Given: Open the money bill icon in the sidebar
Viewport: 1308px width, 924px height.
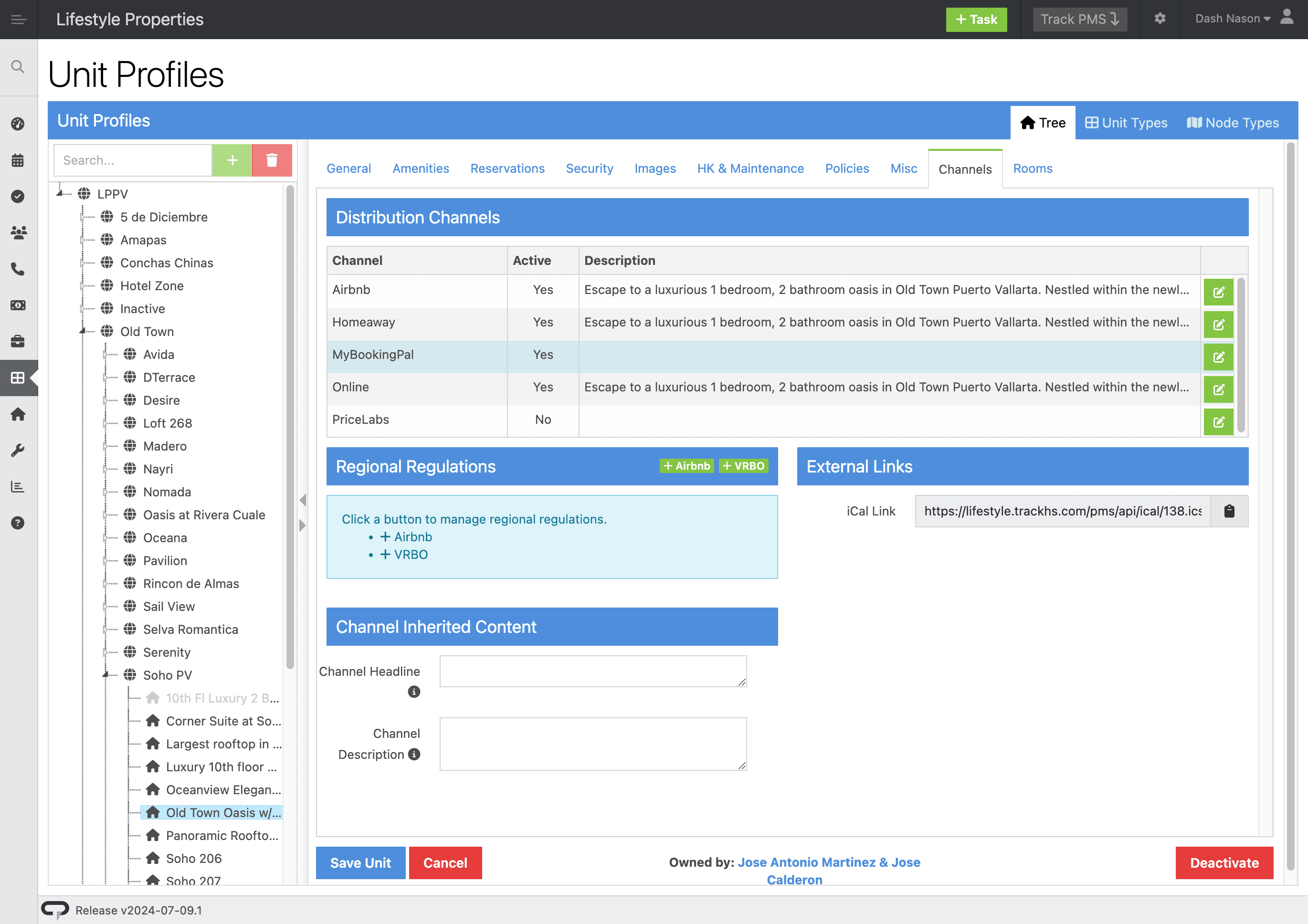Looking at the screenshot, I should point(18,305).
